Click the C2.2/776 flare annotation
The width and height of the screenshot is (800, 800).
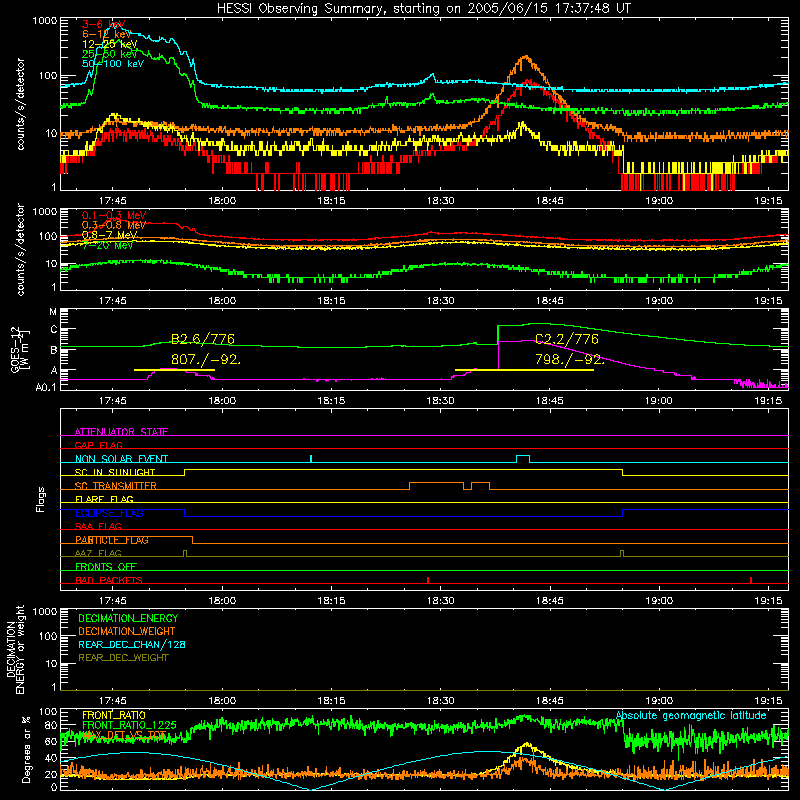pyautogui.click(x=567, y=339)
